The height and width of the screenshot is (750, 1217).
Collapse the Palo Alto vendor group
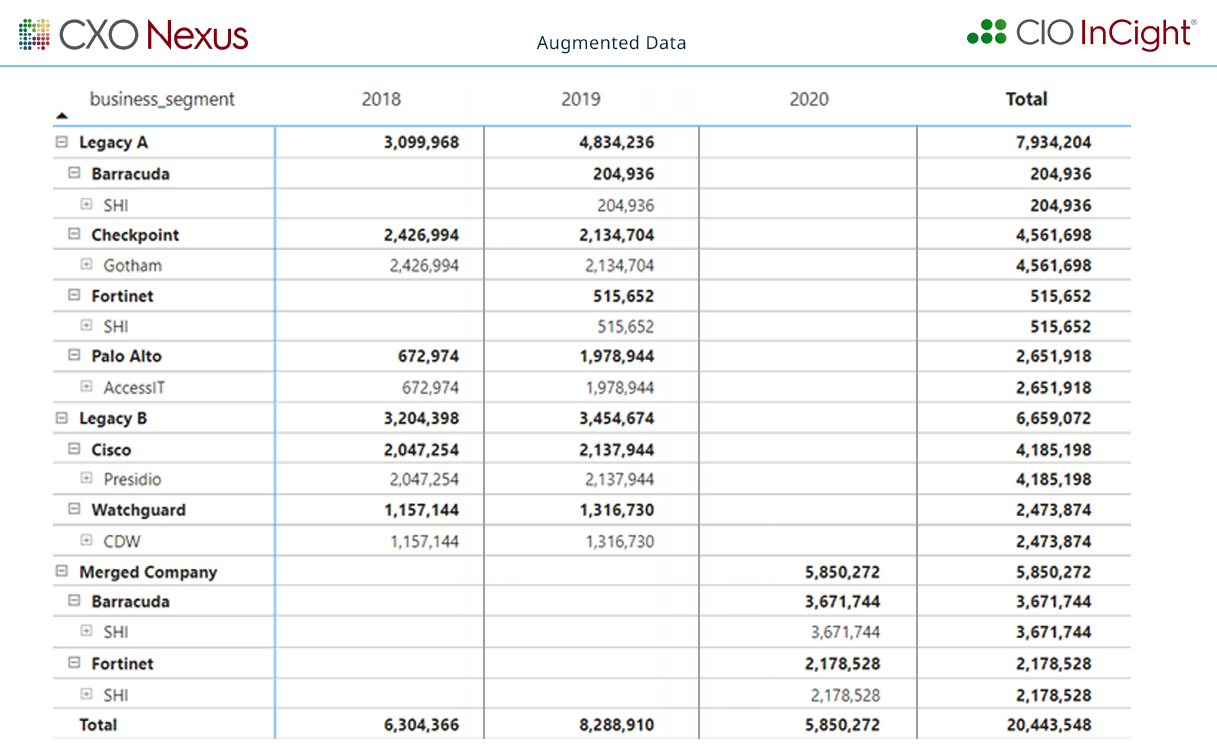(x=74, y=356)
